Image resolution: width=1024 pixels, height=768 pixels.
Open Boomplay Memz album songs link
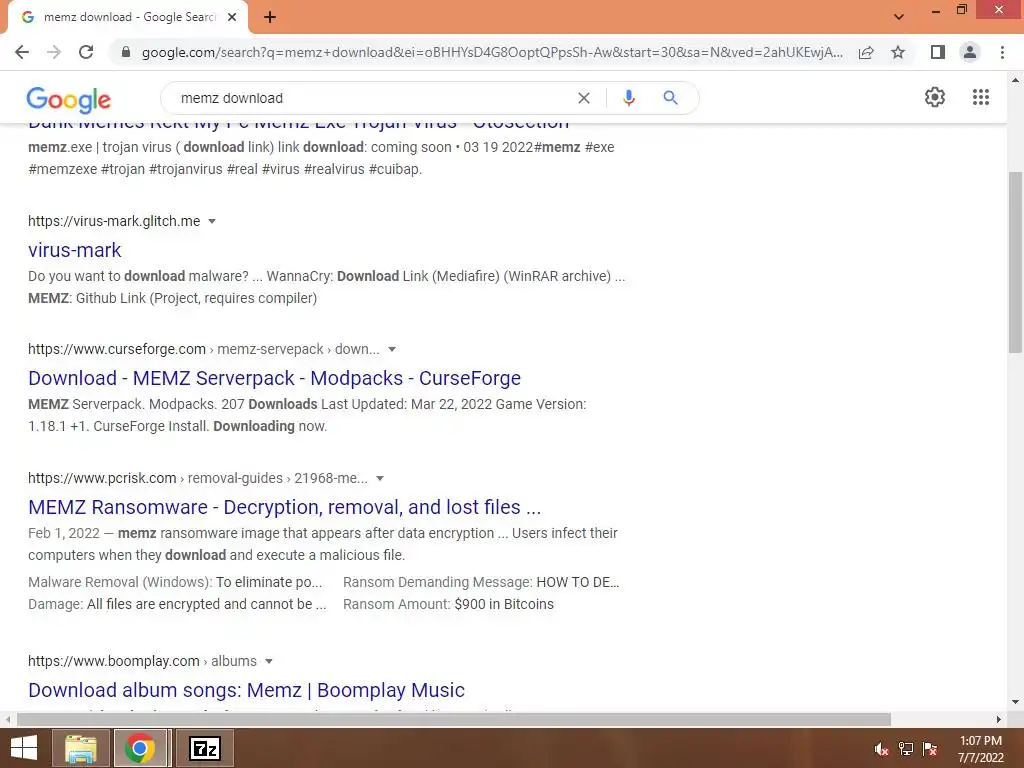click(x=246, y=690)
